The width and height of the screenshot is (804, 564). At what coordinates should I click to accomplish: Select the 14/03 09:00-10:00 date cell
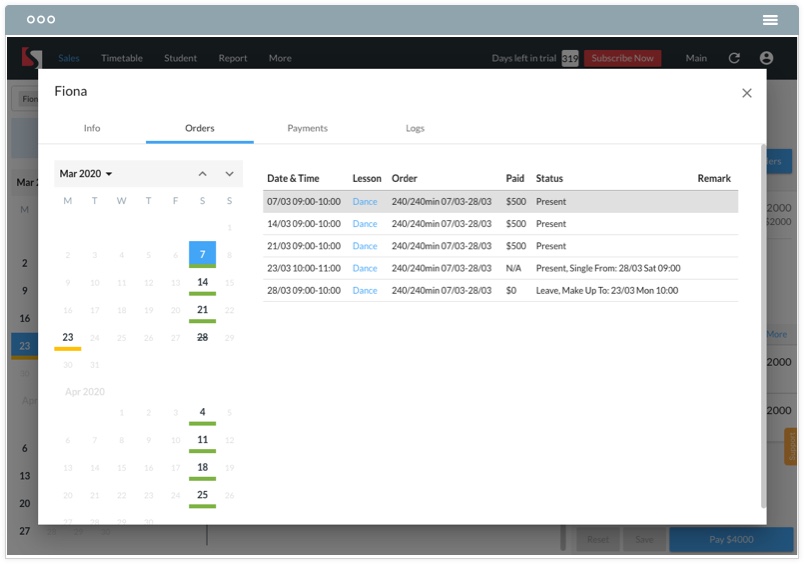(x=304, y=224)
